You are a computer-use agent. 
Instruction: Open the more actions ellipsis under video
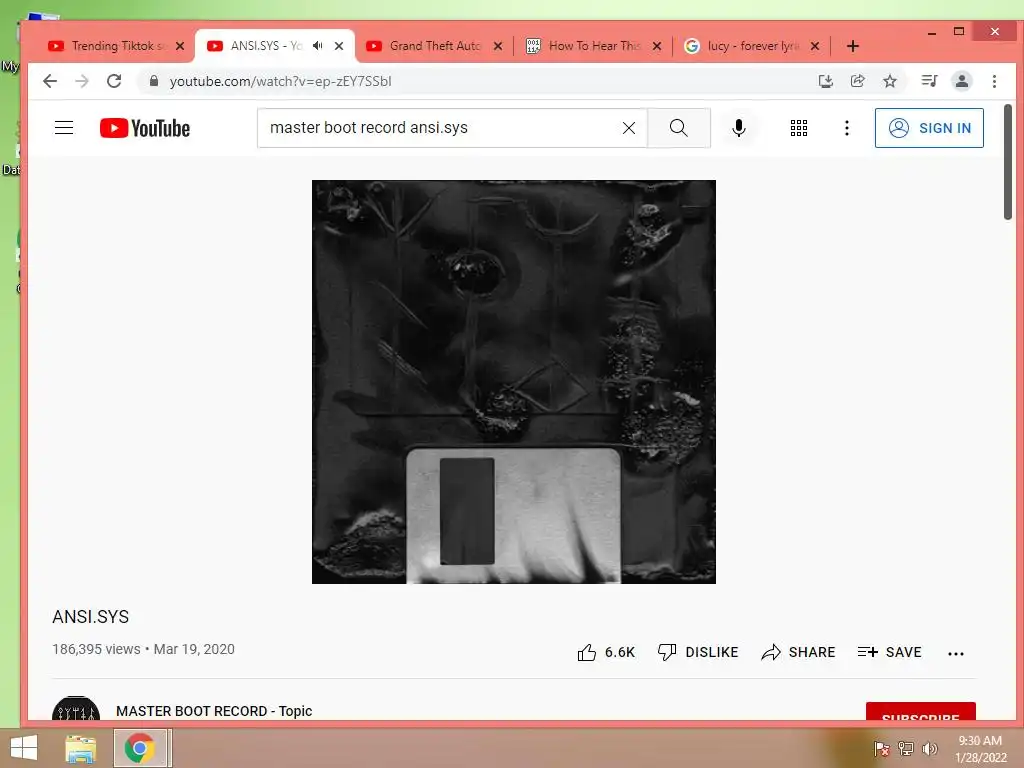(955, 653)
